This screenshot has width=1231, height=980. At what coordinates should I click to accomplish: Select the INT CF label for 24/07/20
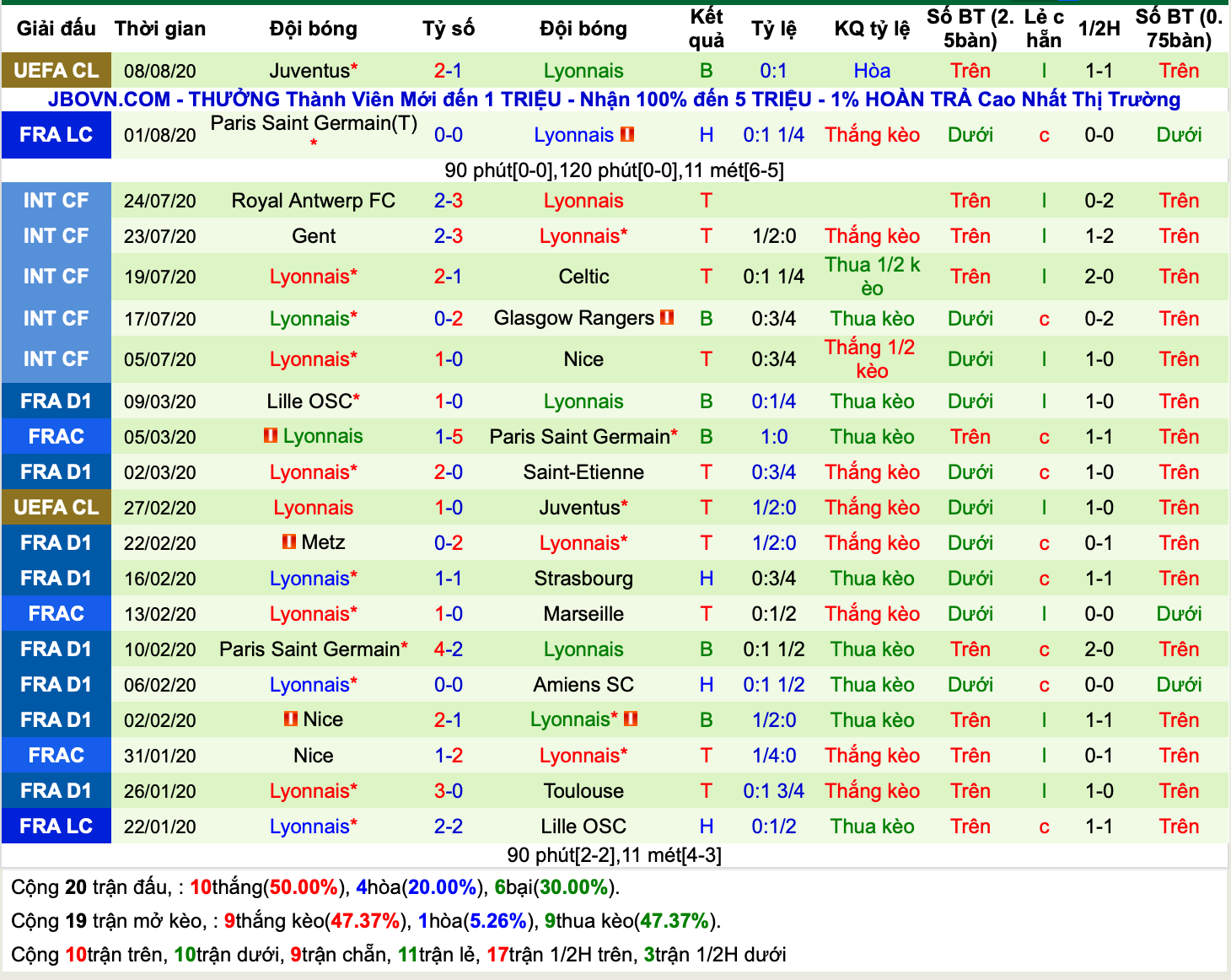(x=56, y=201)
